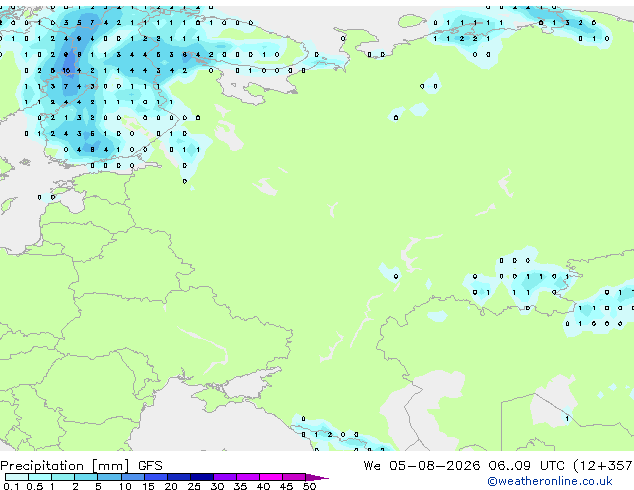This screenshot has height=490, width=634.
Task: Click the 'Precipitation [mm]' title text
Action: [x=65, y=466]
